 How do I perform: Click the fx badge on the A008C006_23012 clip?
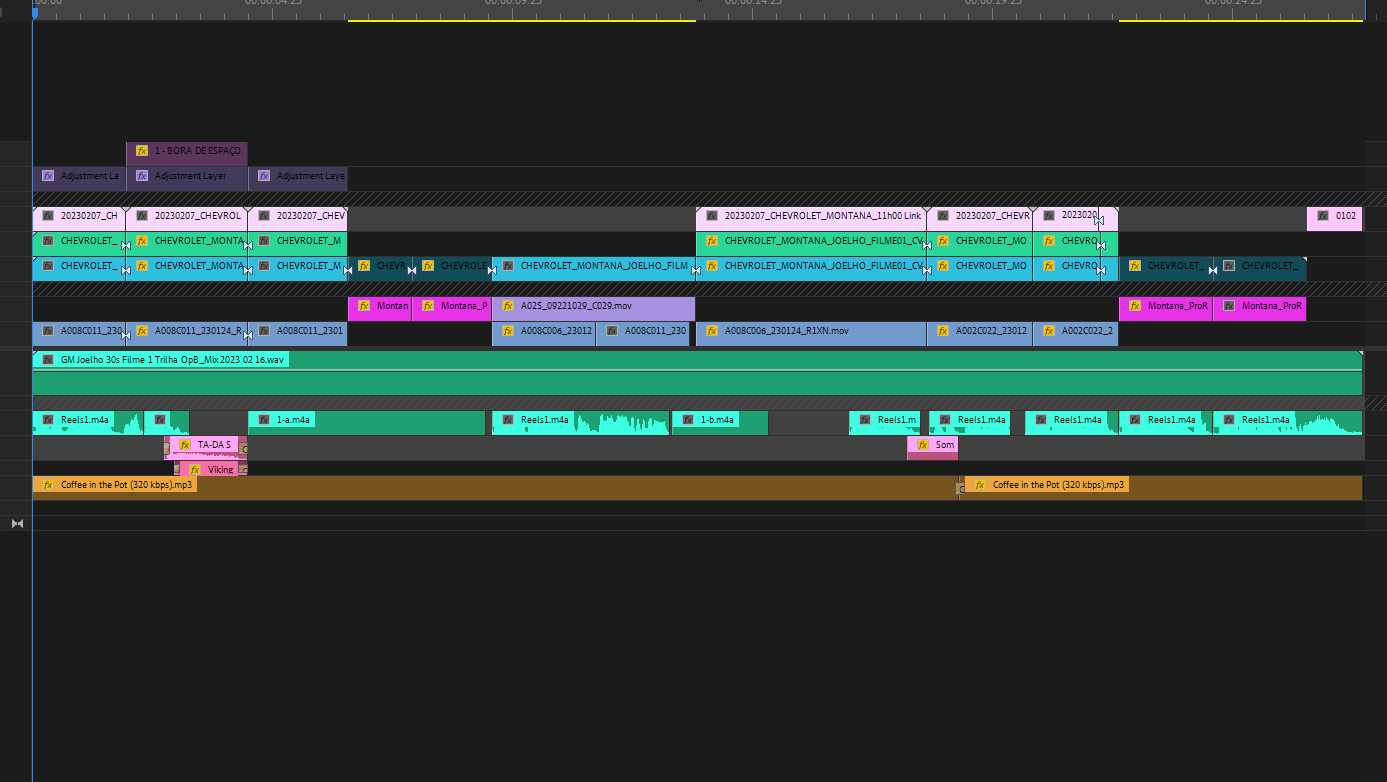[x=508, y=331]
